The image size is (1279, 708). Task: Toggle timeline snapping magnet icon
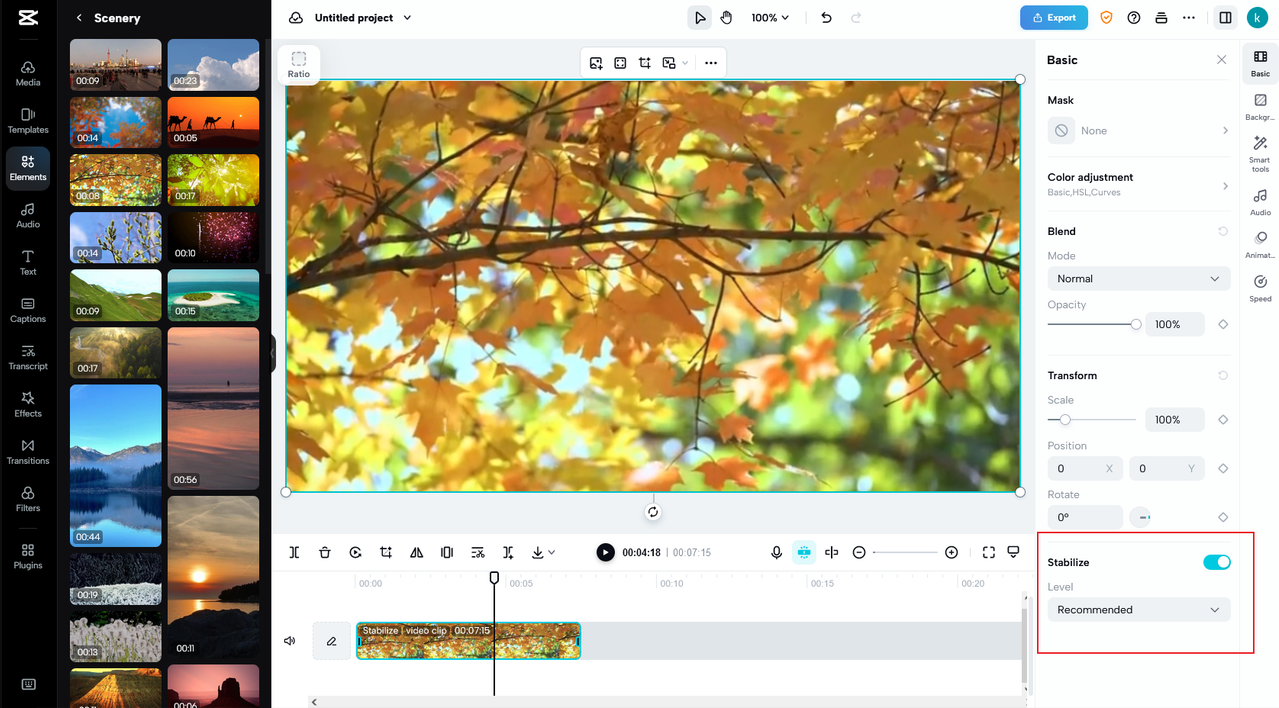click(804, 552)
